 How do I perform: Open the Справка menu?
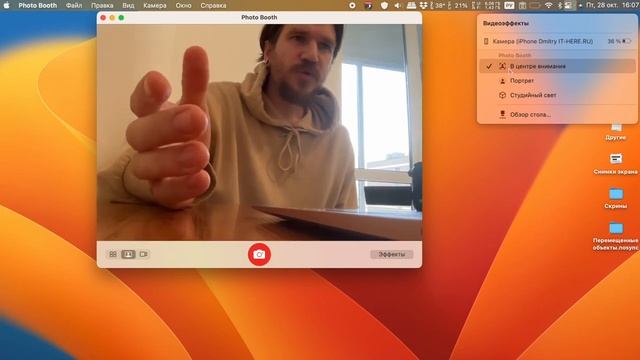[213, 5]
